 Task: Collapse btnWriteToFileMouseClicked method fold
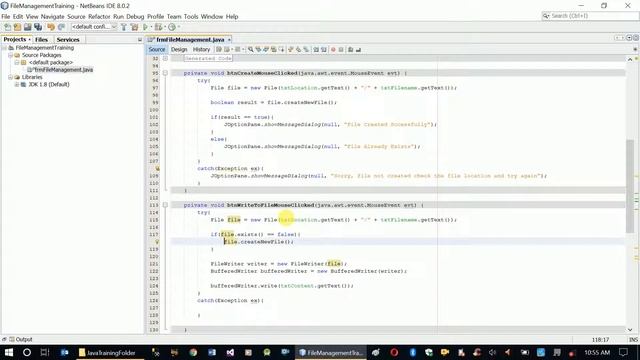(x=165, y=205)
